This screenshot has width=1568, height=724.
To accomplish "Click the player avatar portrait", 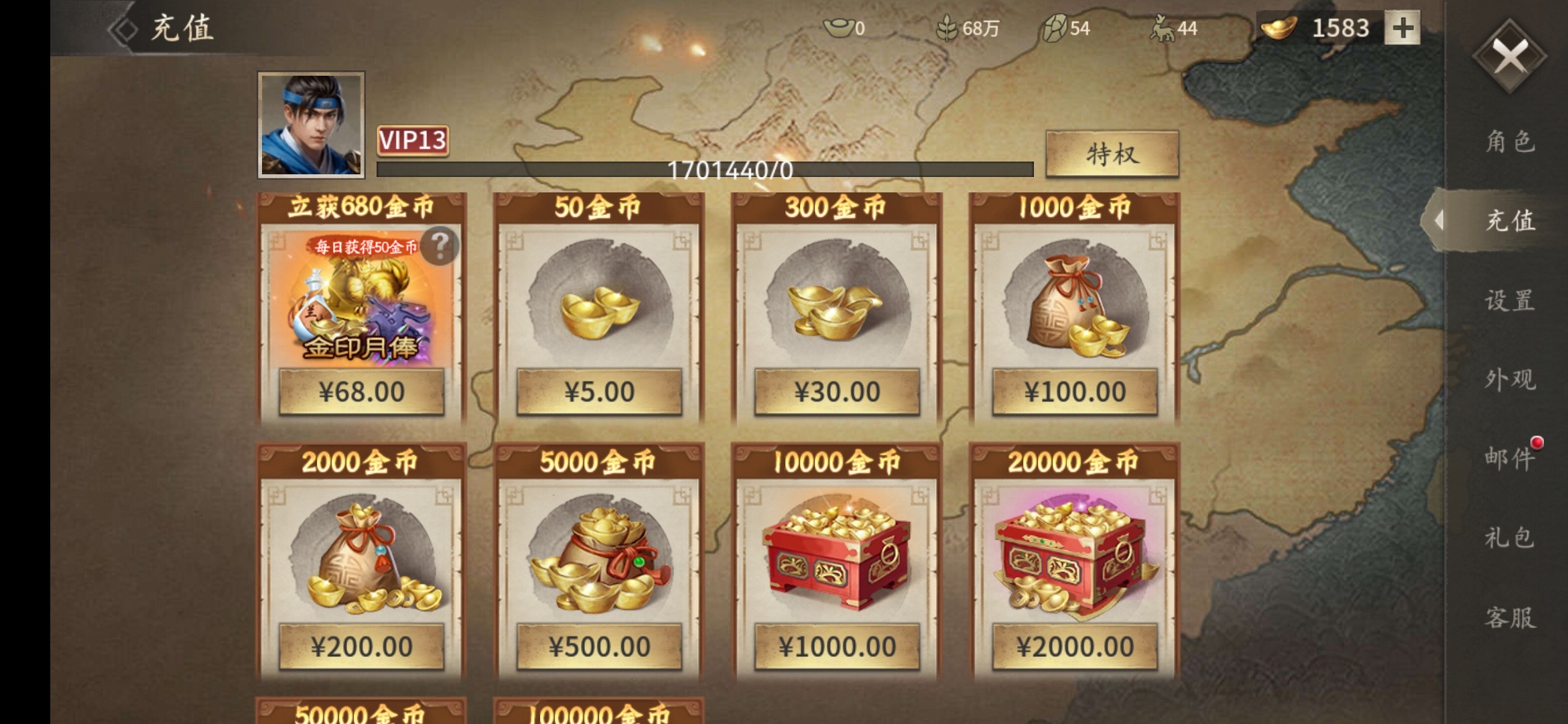I will click(x=312, y=125).
